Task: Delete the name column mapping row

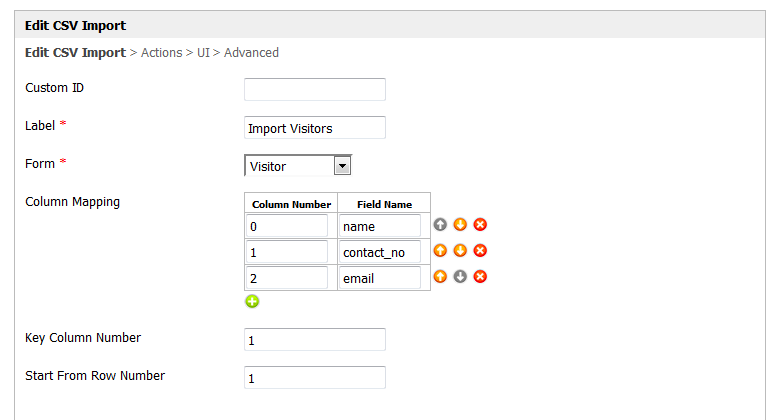Action: (480, 225)
